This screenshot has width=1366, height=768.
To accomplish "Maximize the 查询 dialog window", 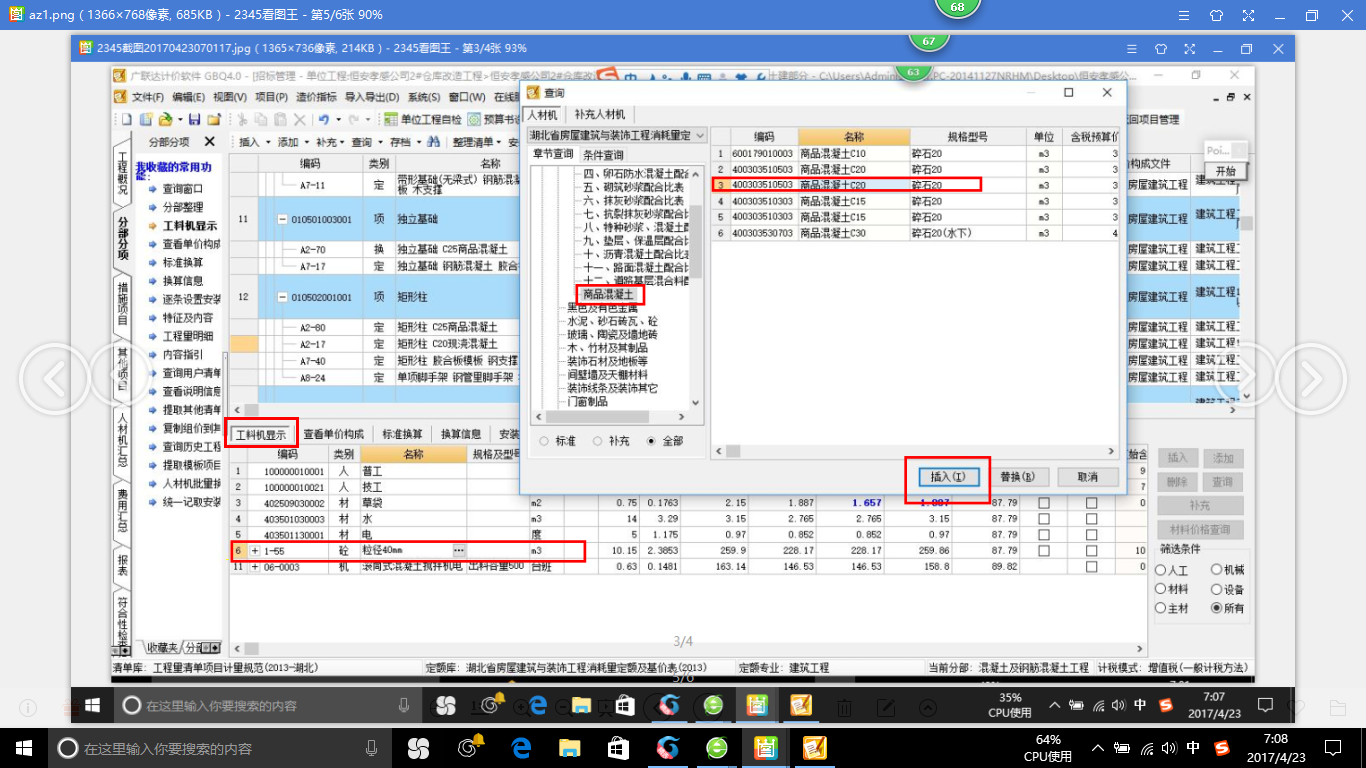I will click(1069, 92).
